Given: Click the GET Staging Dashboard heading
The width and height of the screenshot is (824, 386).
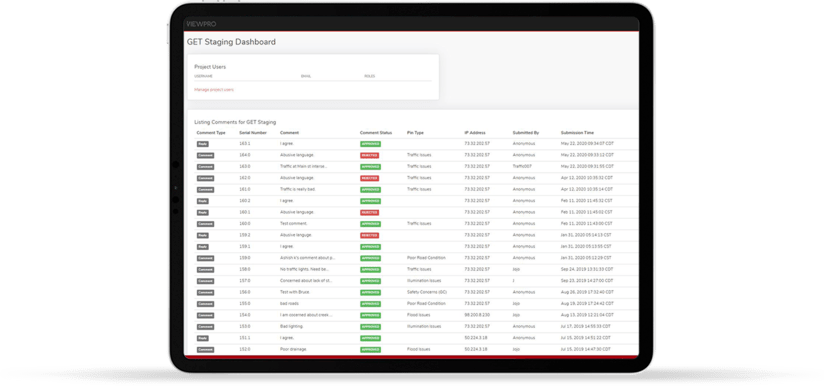Looking at the screenshot, I should click(231, 42).
